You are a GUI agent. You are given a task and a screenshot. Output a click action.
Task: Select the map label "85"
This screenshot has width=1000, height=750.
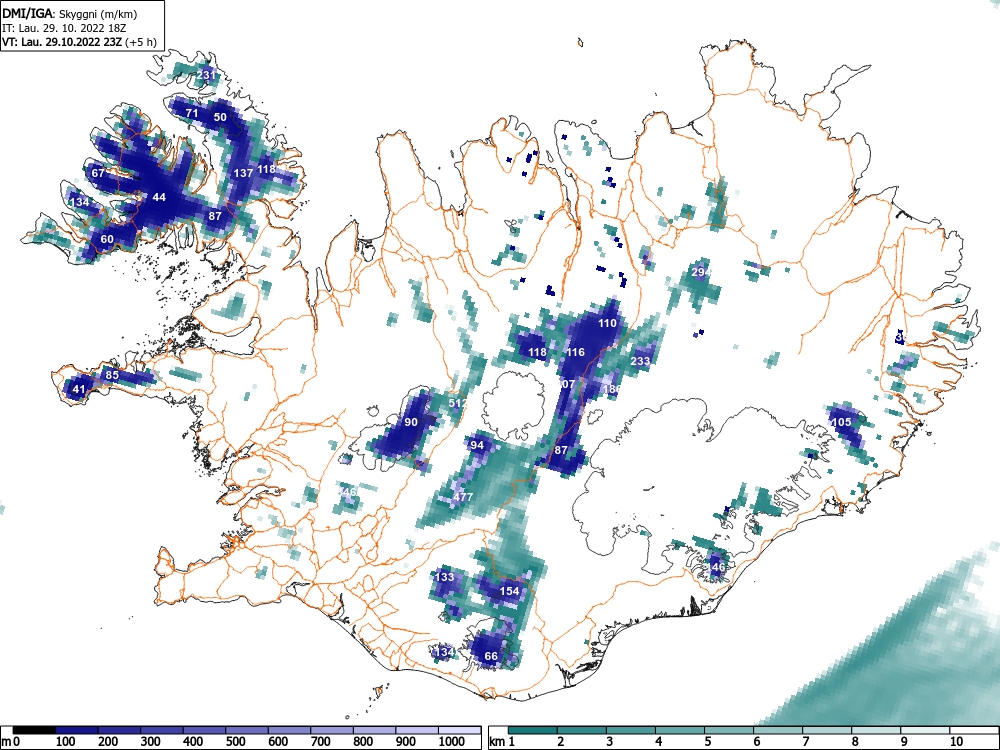click(x=112, y=374)
